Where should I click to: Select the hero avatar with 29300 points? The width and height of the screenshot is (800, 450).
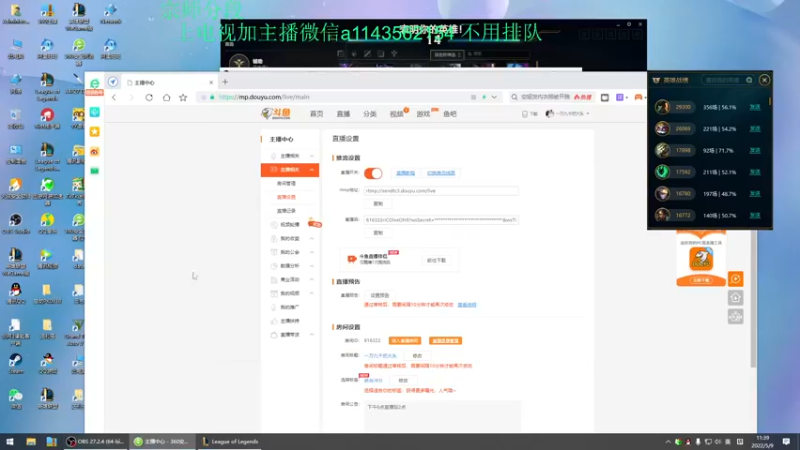pyautogui.click(x=662, y=107)
